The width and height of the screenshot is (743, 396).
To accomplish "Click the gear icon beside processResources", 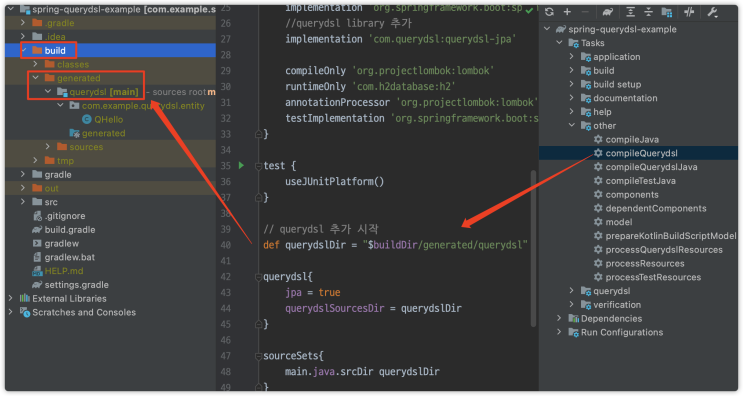I will (x=598, y=263).
